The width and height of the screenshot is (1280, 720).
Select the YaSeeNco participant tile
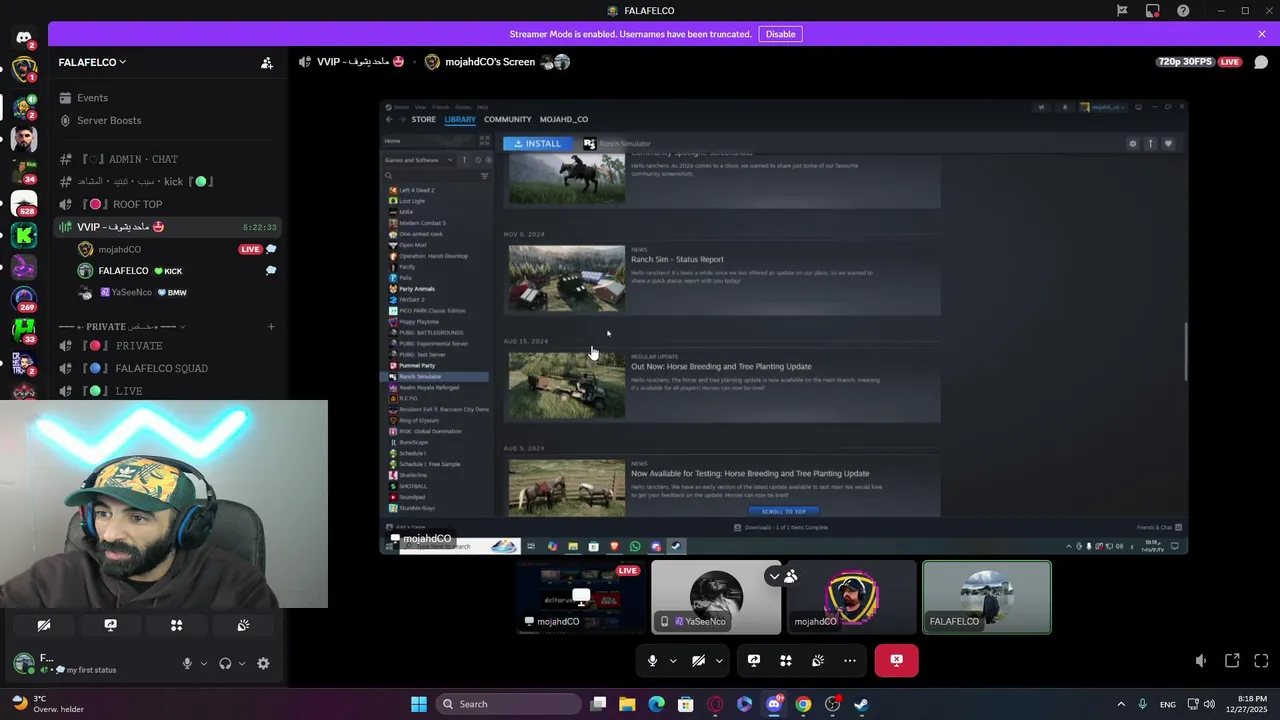pos(716,597)
